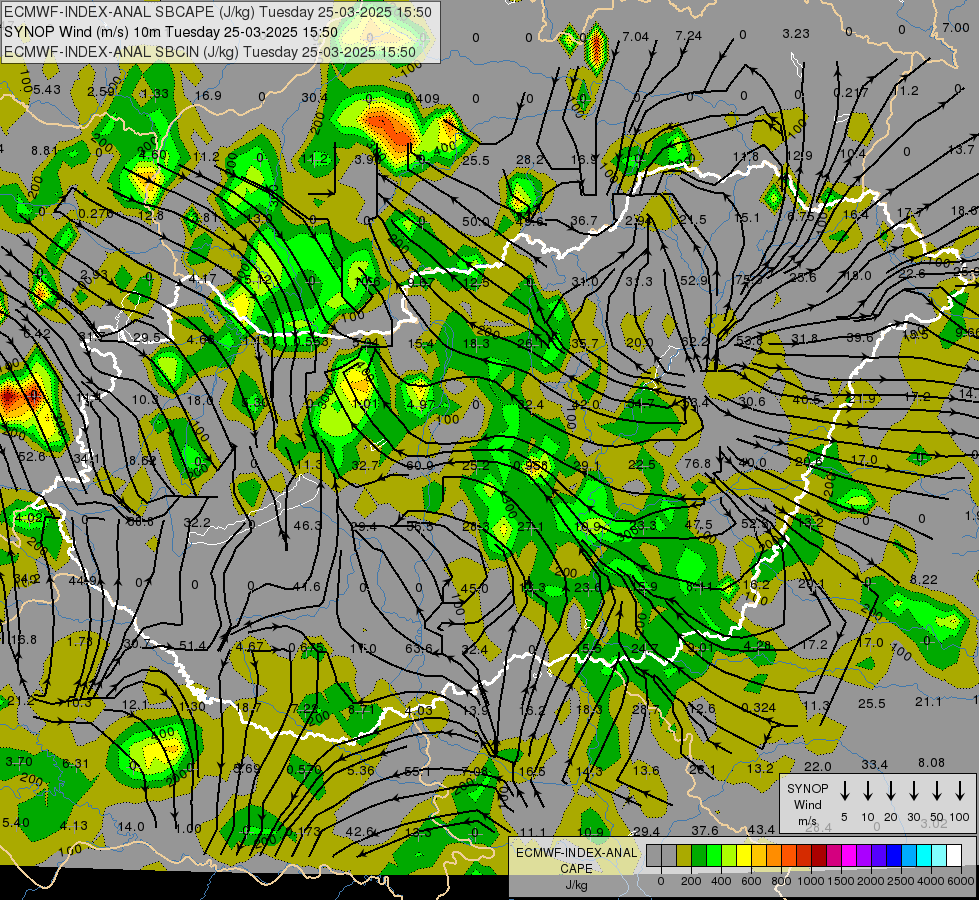Click the 5 m/s wind arrow in legend
979x900 pixels.
(x=844, y=790)
